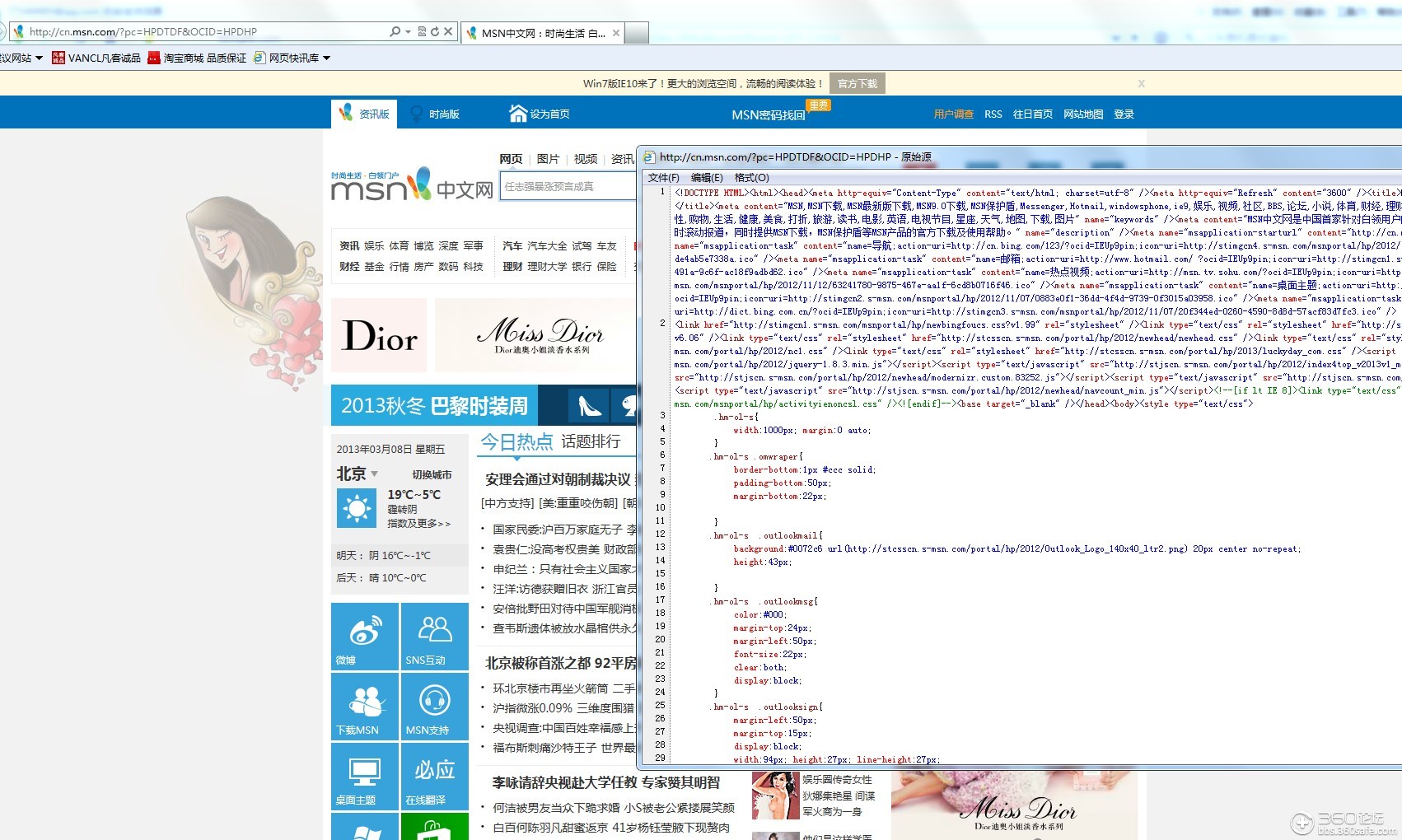This screenshot has width=1402, height=840.
Task: Open 微博 from the MSN sidebar
Action: pos(364,634)
